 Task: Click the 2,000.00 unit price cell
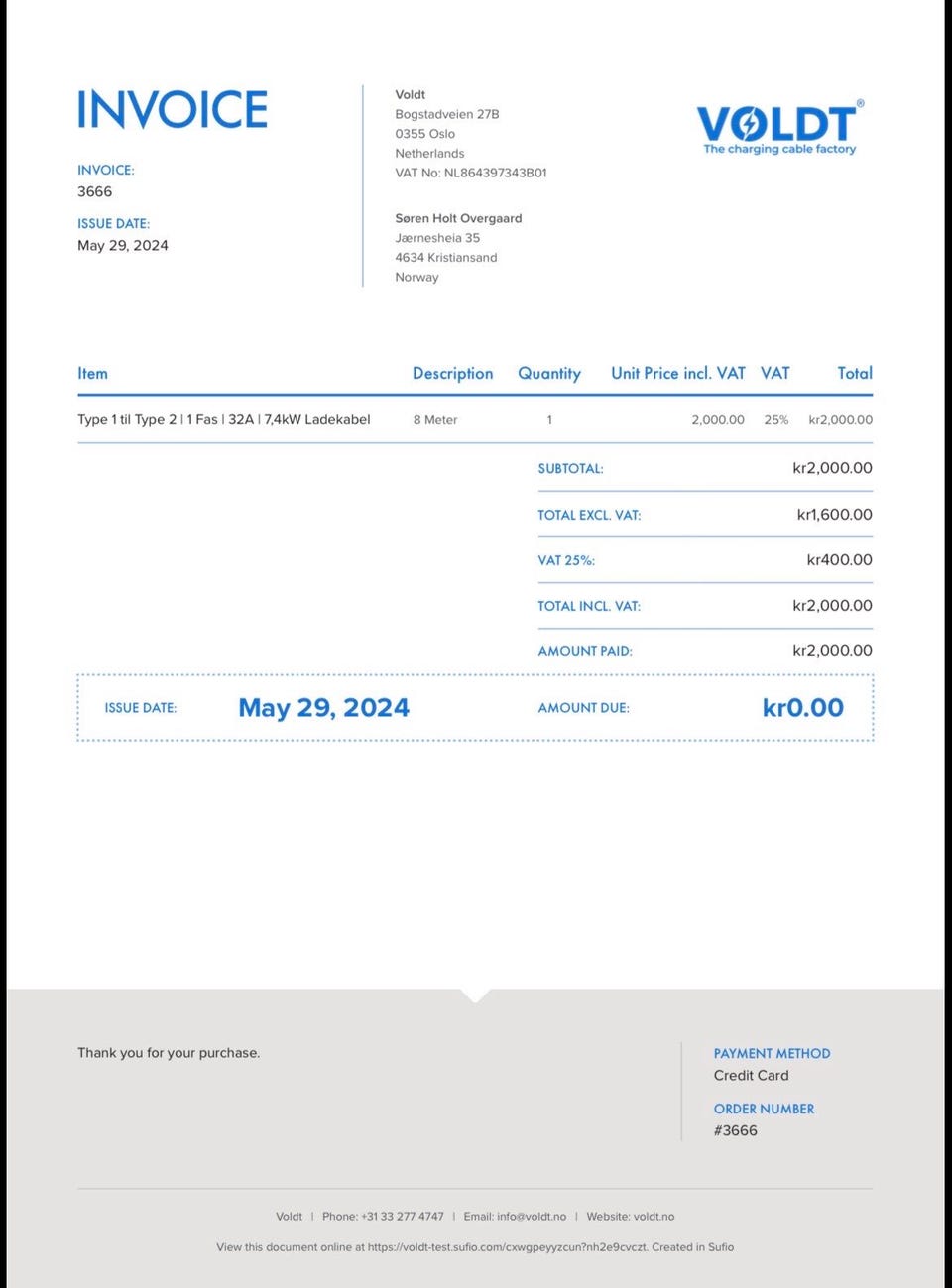coord(718,420)
